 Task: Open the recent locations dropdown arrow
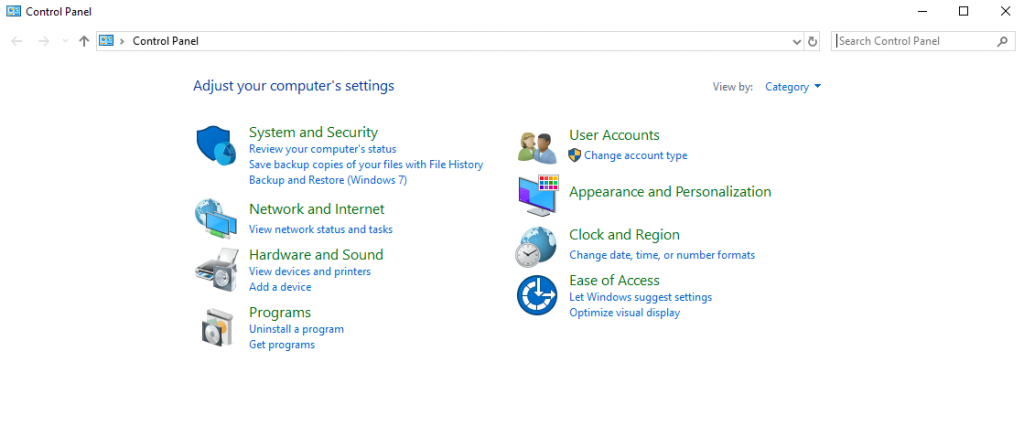65,41
